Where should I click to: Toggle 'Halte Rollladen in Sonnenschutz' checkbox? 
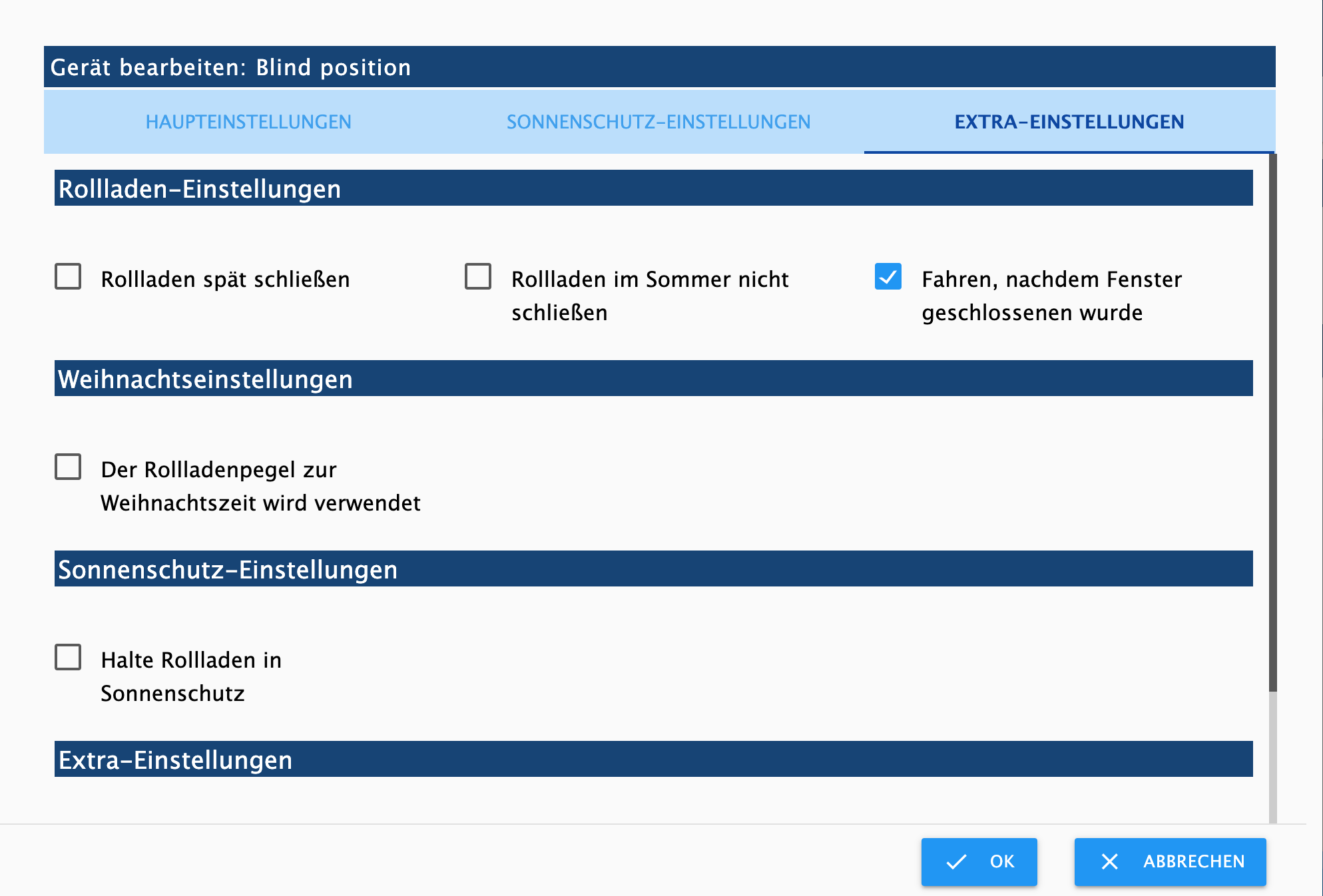coord(68,658)
